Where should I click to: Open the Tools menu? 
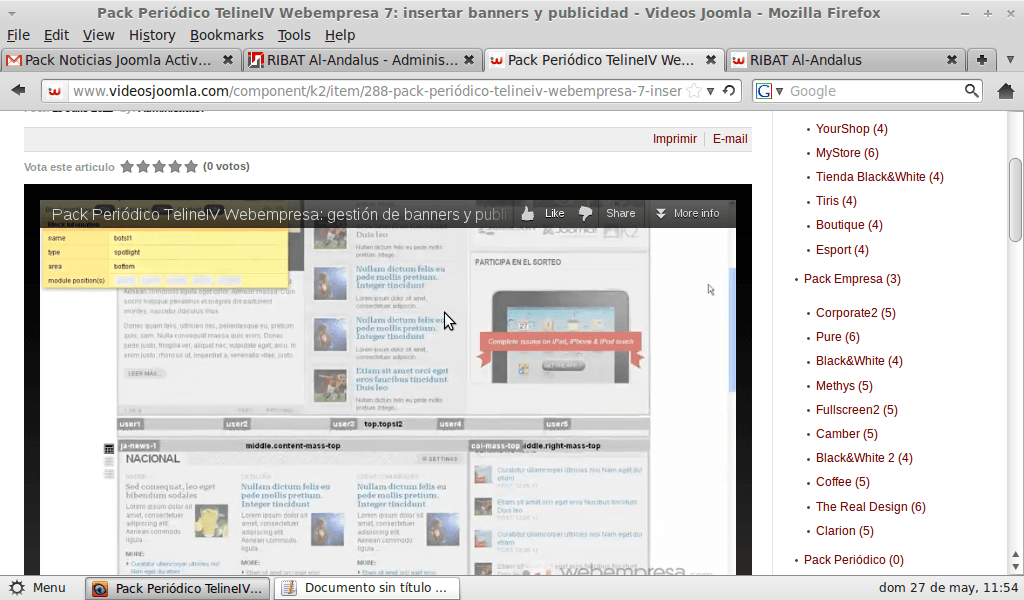[x=294, y=35]
